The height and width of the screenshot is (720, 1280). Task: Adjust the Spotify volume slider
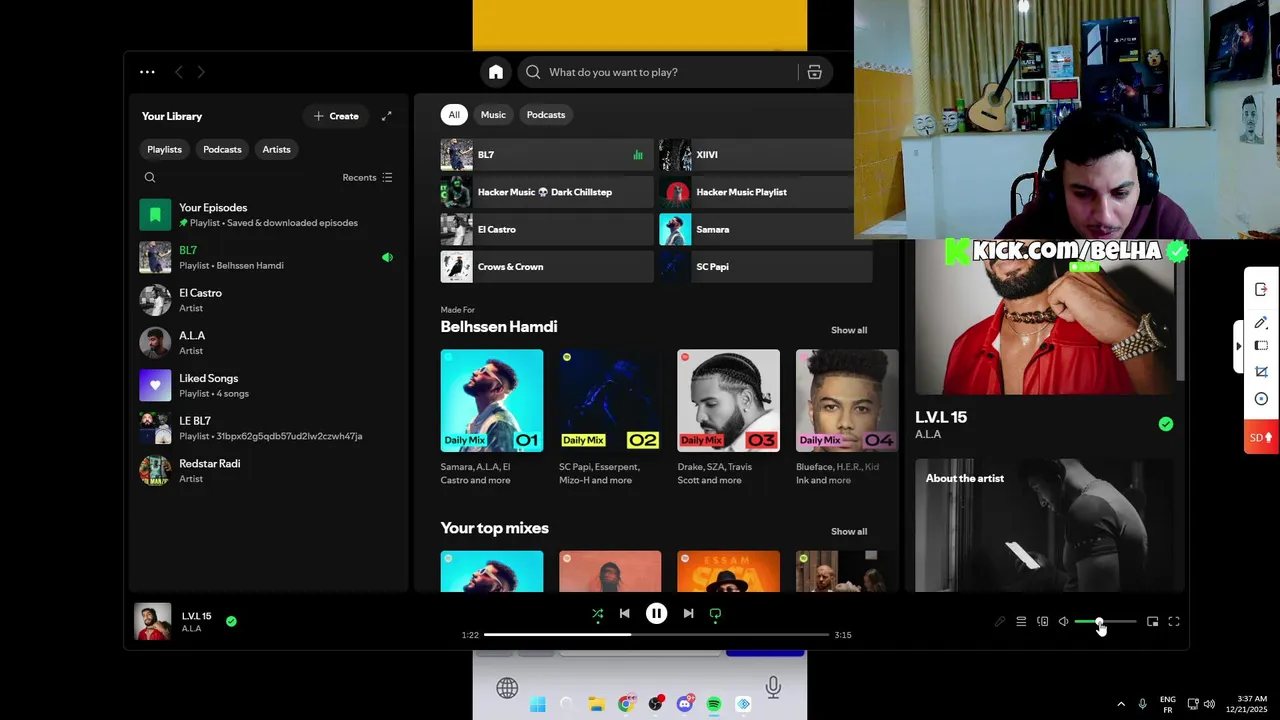[x=1105, y=622]
